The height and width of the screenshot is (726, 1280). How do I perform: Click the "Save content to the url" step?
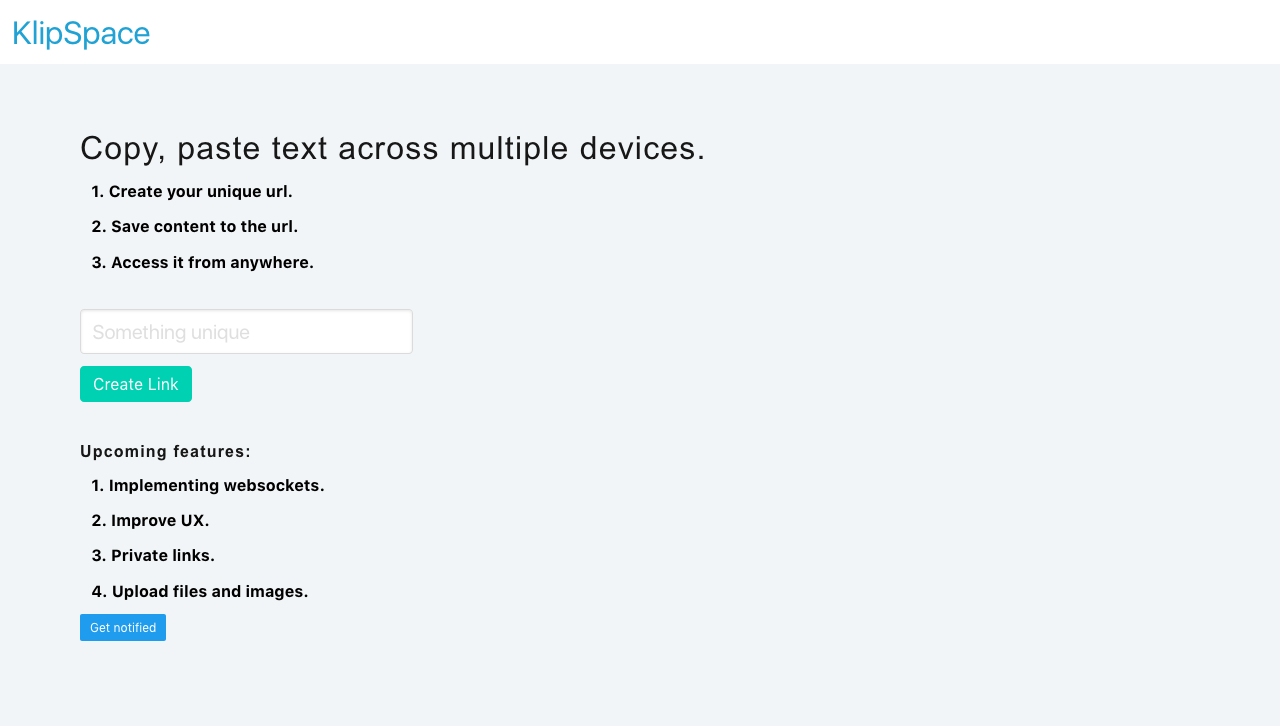[x=205, y=227]
